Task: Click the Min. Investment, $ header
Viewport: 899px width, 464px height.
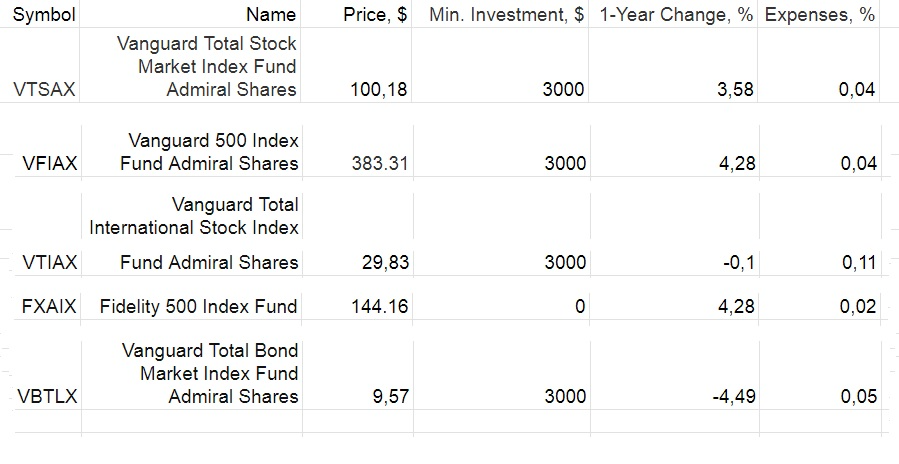Action: click(506, 15)
